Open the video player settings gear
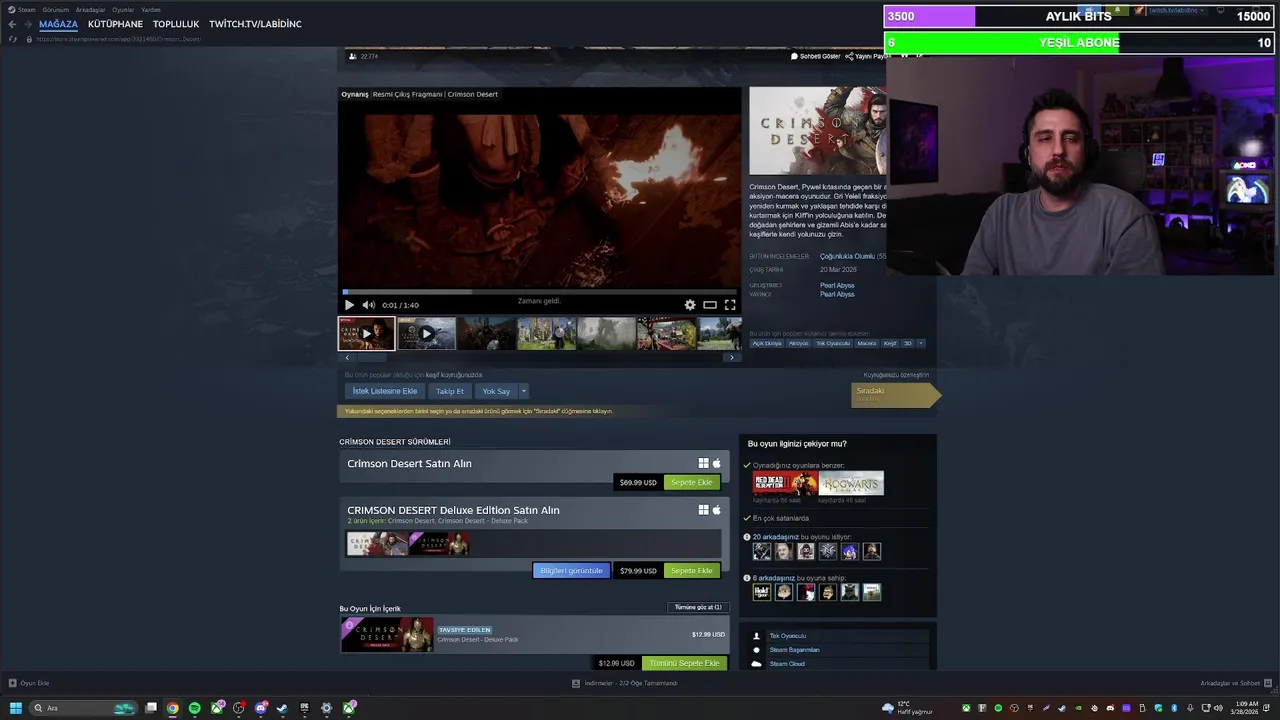Viewport: 1280px width, 720px height. [x=690, y=305]
